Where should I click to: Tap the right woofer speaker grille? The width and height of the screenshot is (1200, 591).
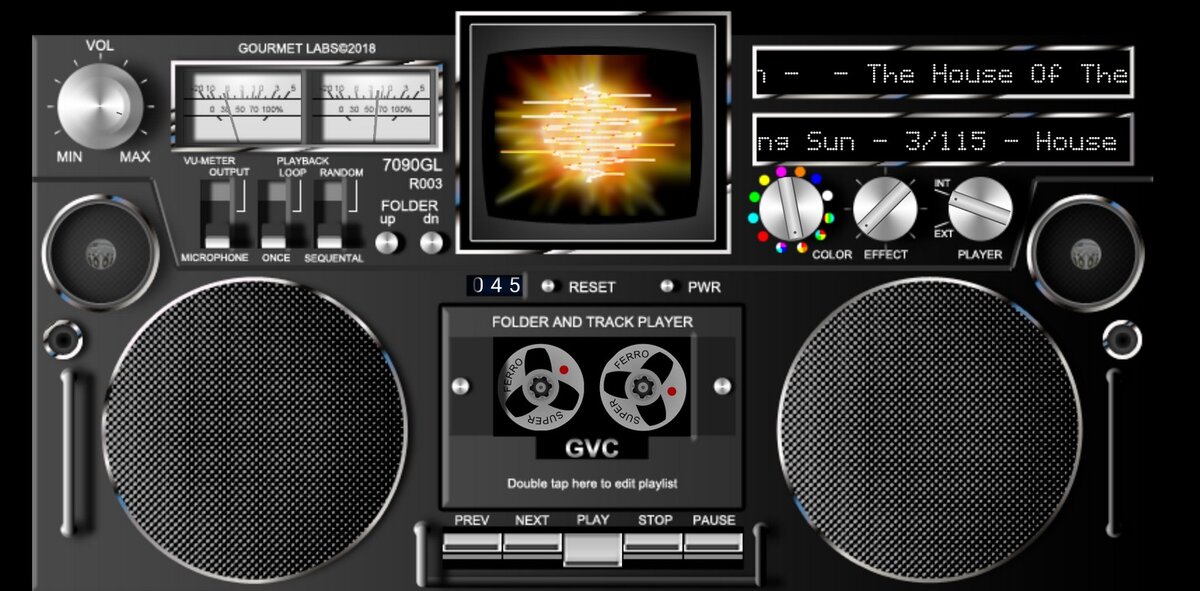(x=929, y=430)
